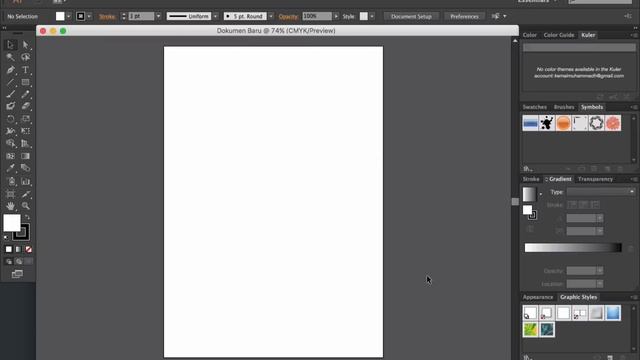Viewport: 640px width, 360px height.
Task: Choose the Perspective Grid tool
Action: [25, 143]
